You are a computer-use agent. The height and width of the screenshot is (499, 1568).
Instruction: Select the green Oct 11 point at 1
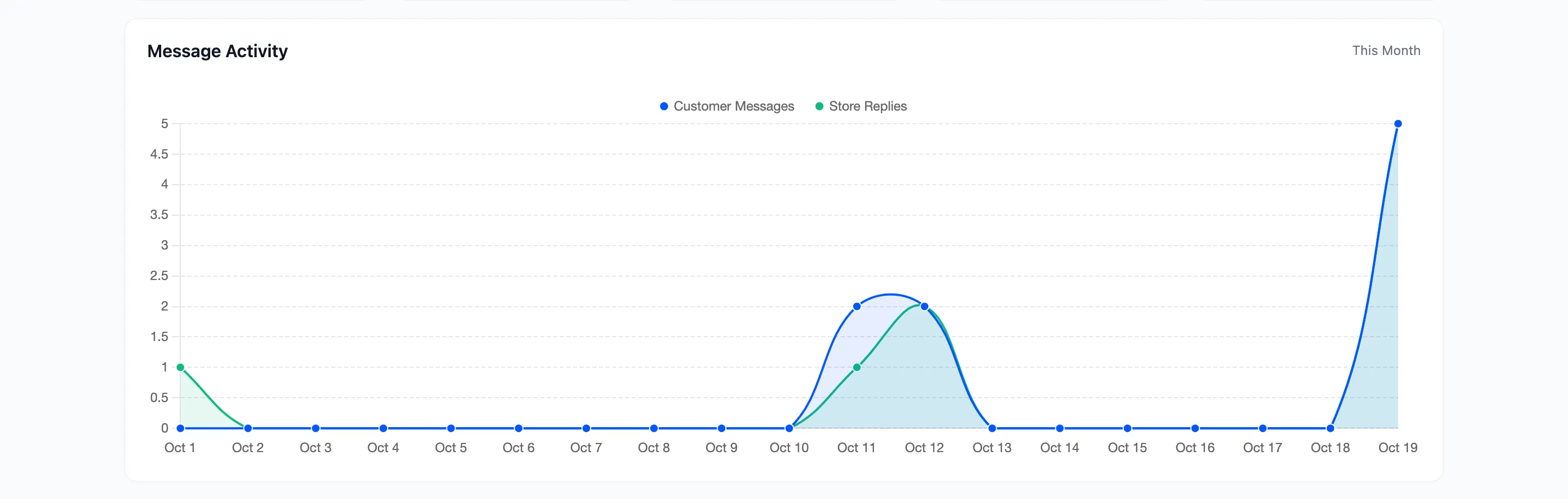(x=856, y=367)
